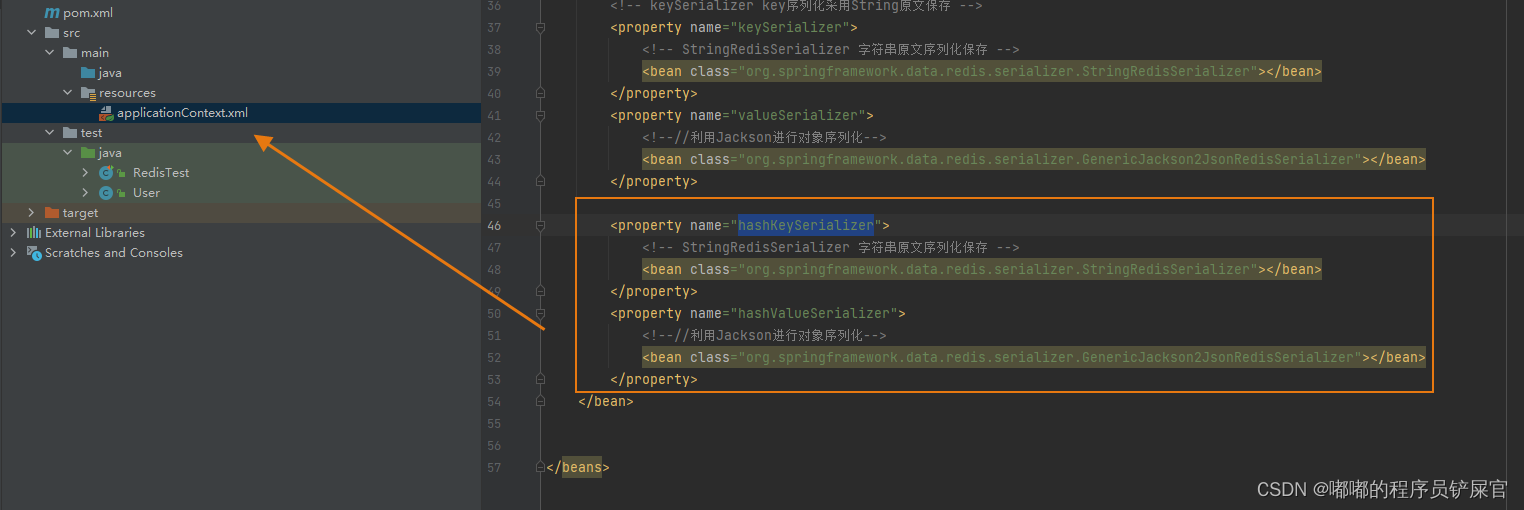1524x510 pixels.
Task: Click the fold end marker at line 53
Action: [x=541, y=380]
